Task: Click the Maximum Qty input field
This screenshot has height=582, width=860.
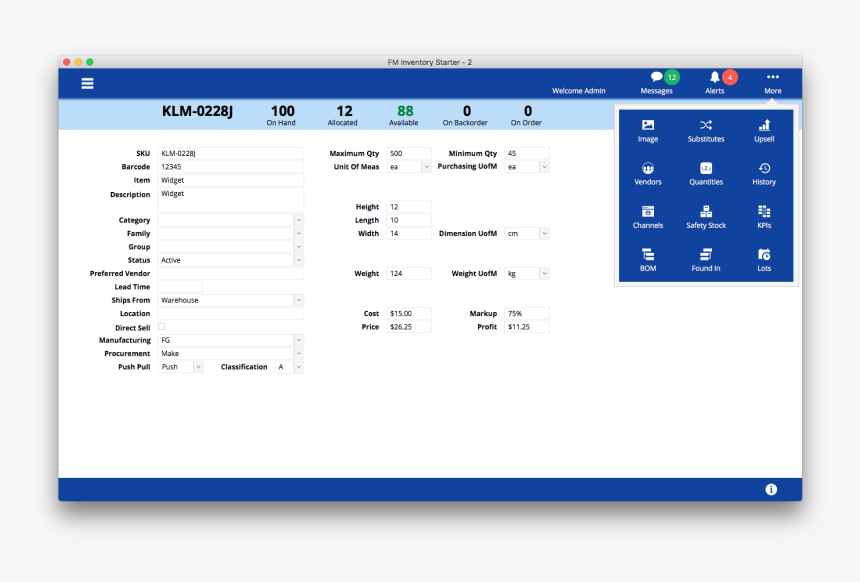Action: [x=408, y=154]
